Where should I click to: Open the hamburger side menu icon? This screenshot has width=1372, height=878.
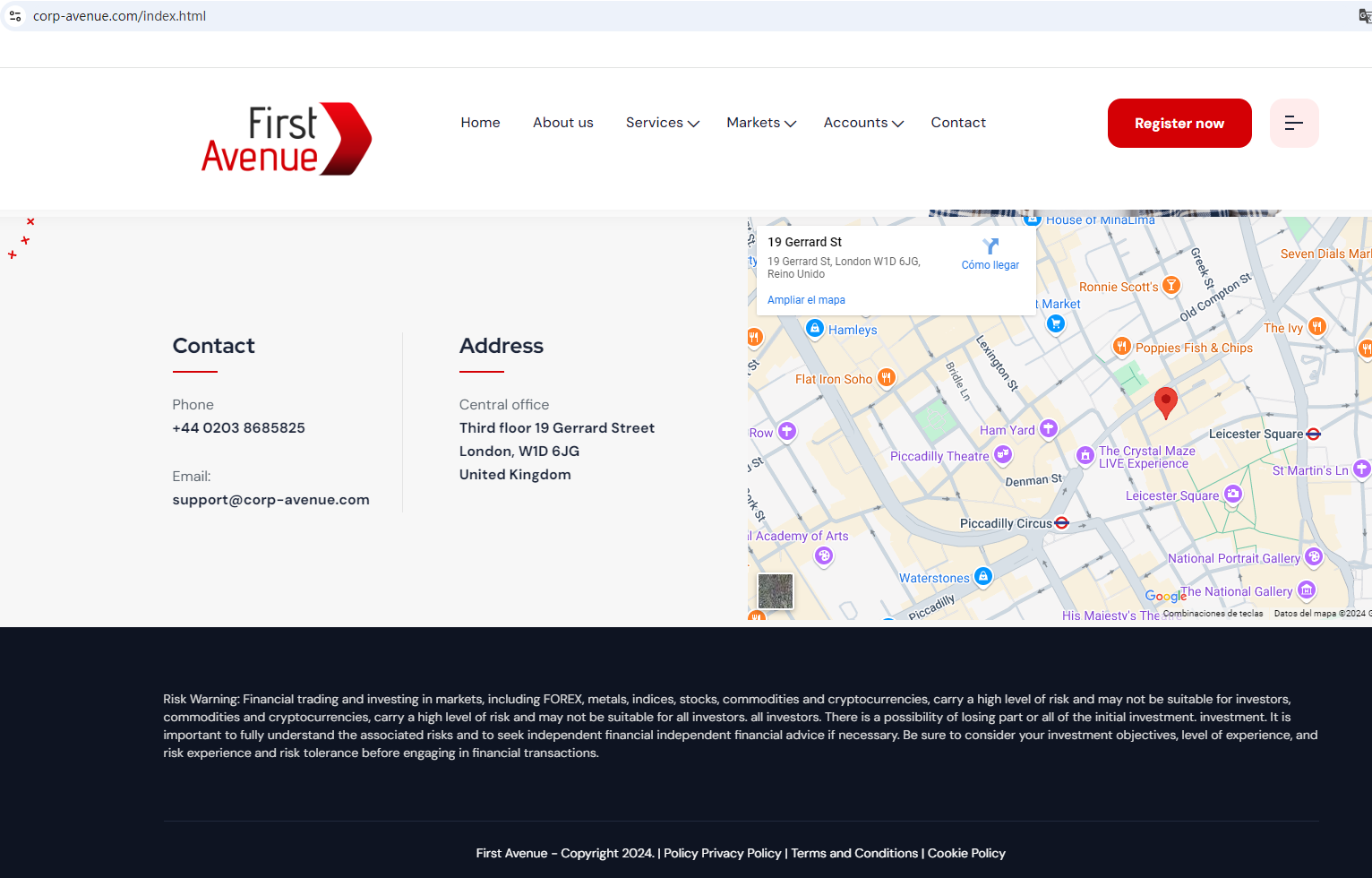click(x=1293, y=123)
